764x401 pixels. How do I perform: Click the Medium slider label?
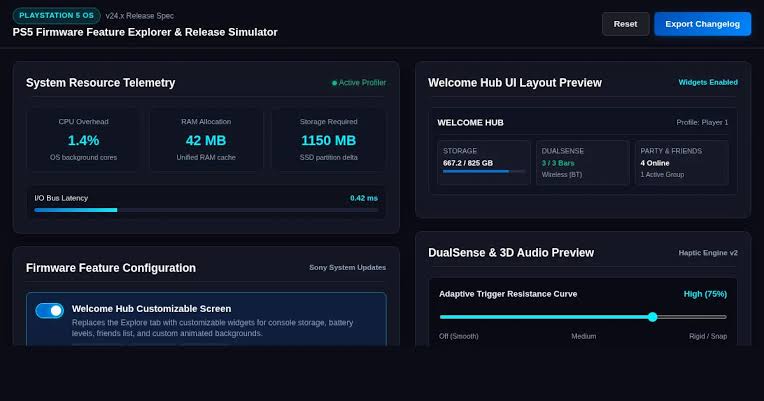click(584, 336)
